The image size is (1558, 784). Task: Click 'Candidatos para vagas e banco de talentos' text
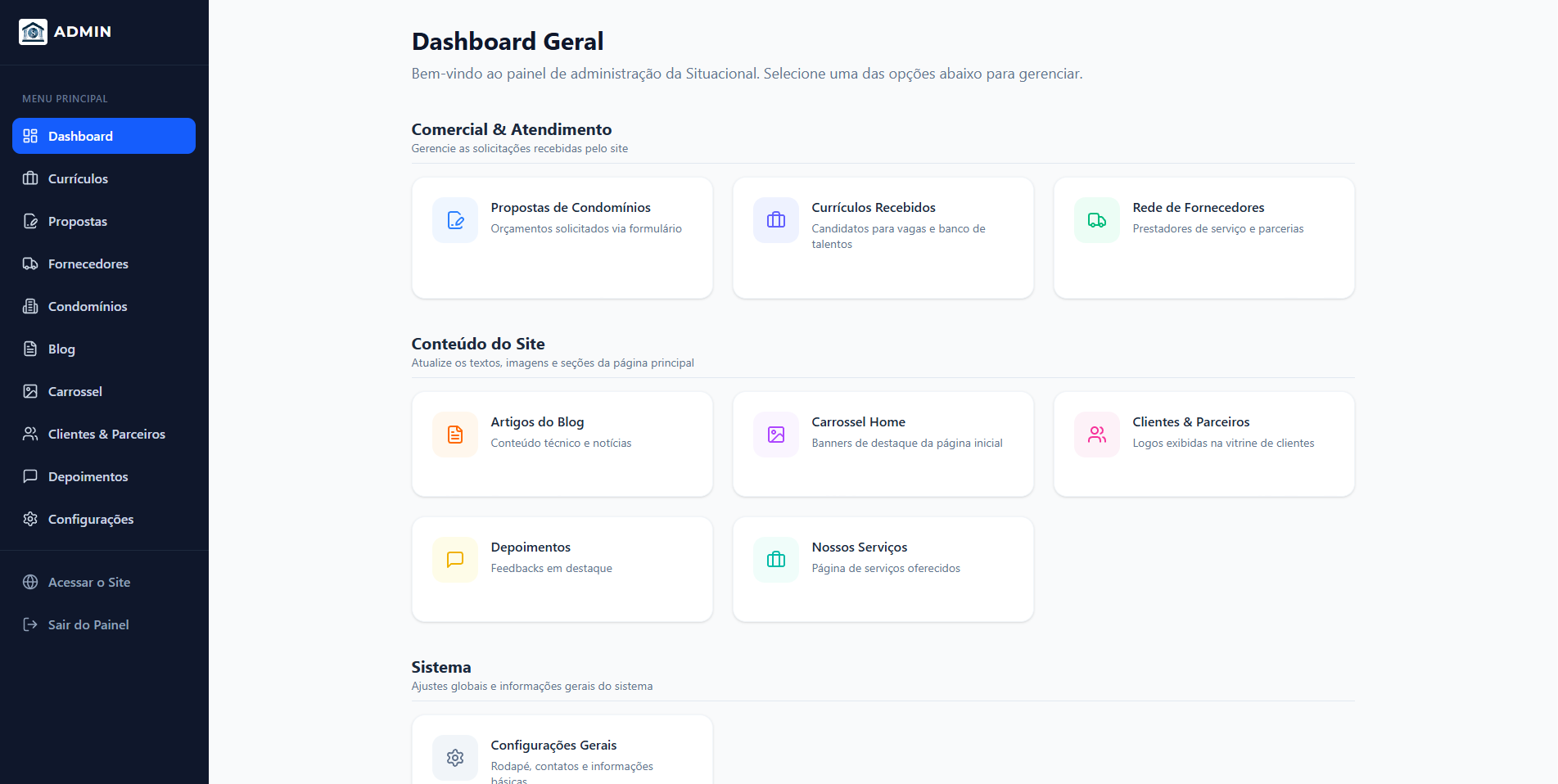pyautogui.click(x=898, y=237)
